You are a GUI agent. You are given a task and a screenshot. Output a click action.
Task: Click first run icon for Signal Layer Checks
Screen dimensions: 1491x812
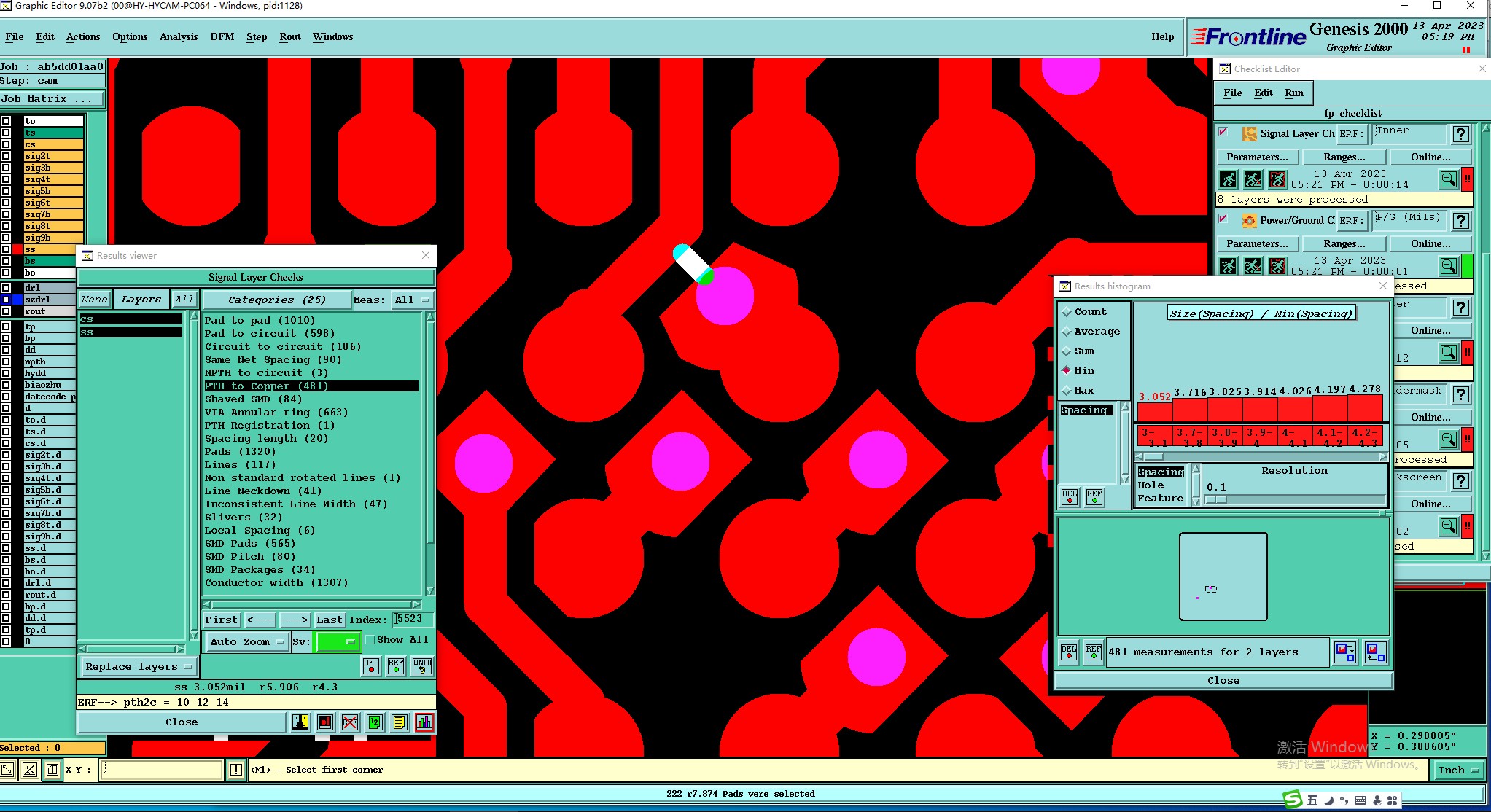click(1229, 179)
